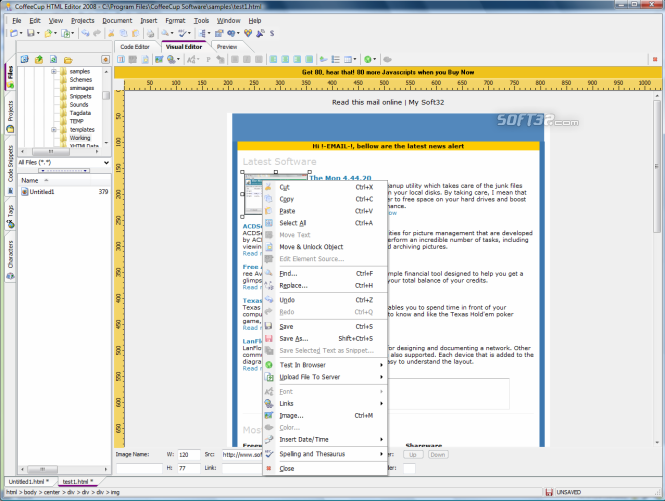Choose Save As... in the context menu
The height and width of the screenshot is (501, 665).
(325, 338)
